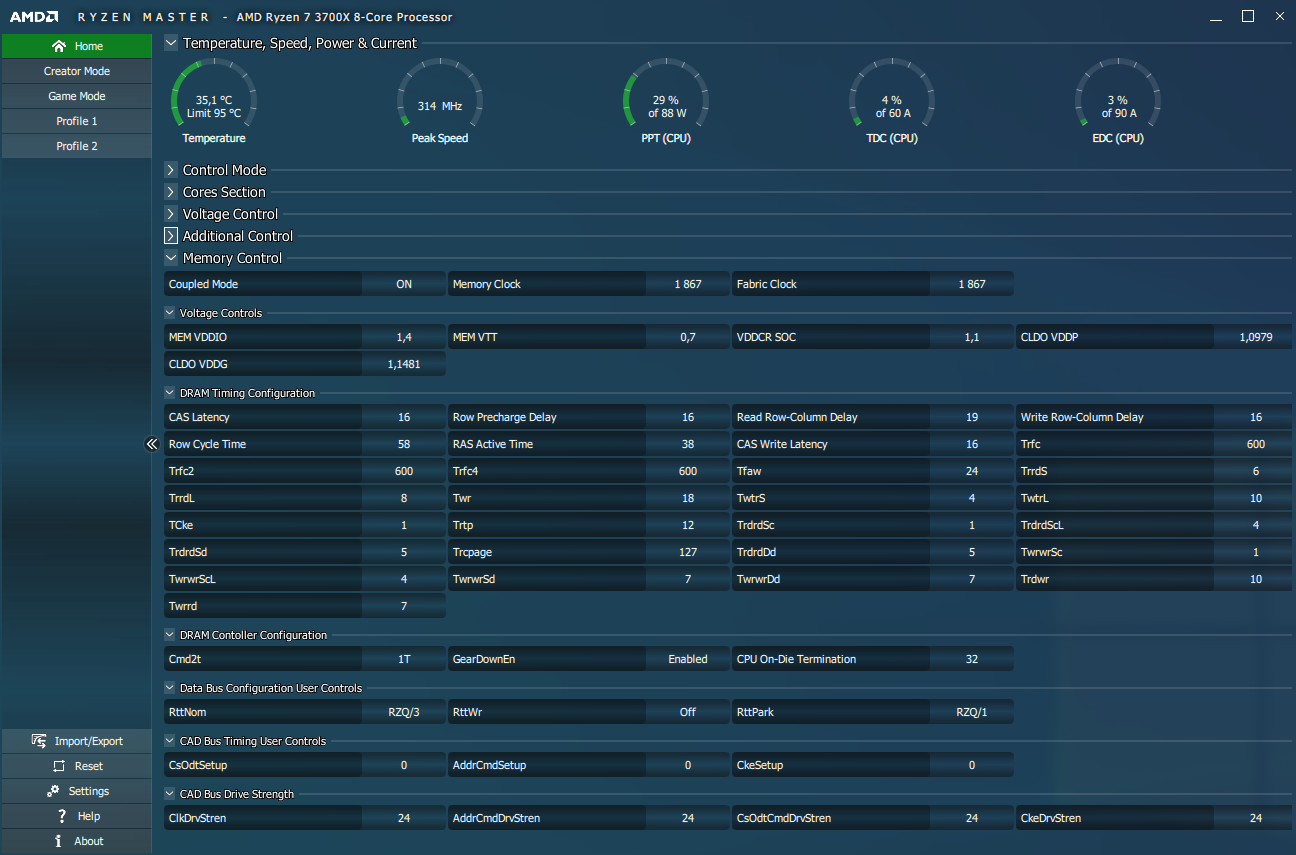This screenshot has height=855, width=1296.
Task: Collapse Temperature, Speed, Power & Current section
Action: coord(171,43)
